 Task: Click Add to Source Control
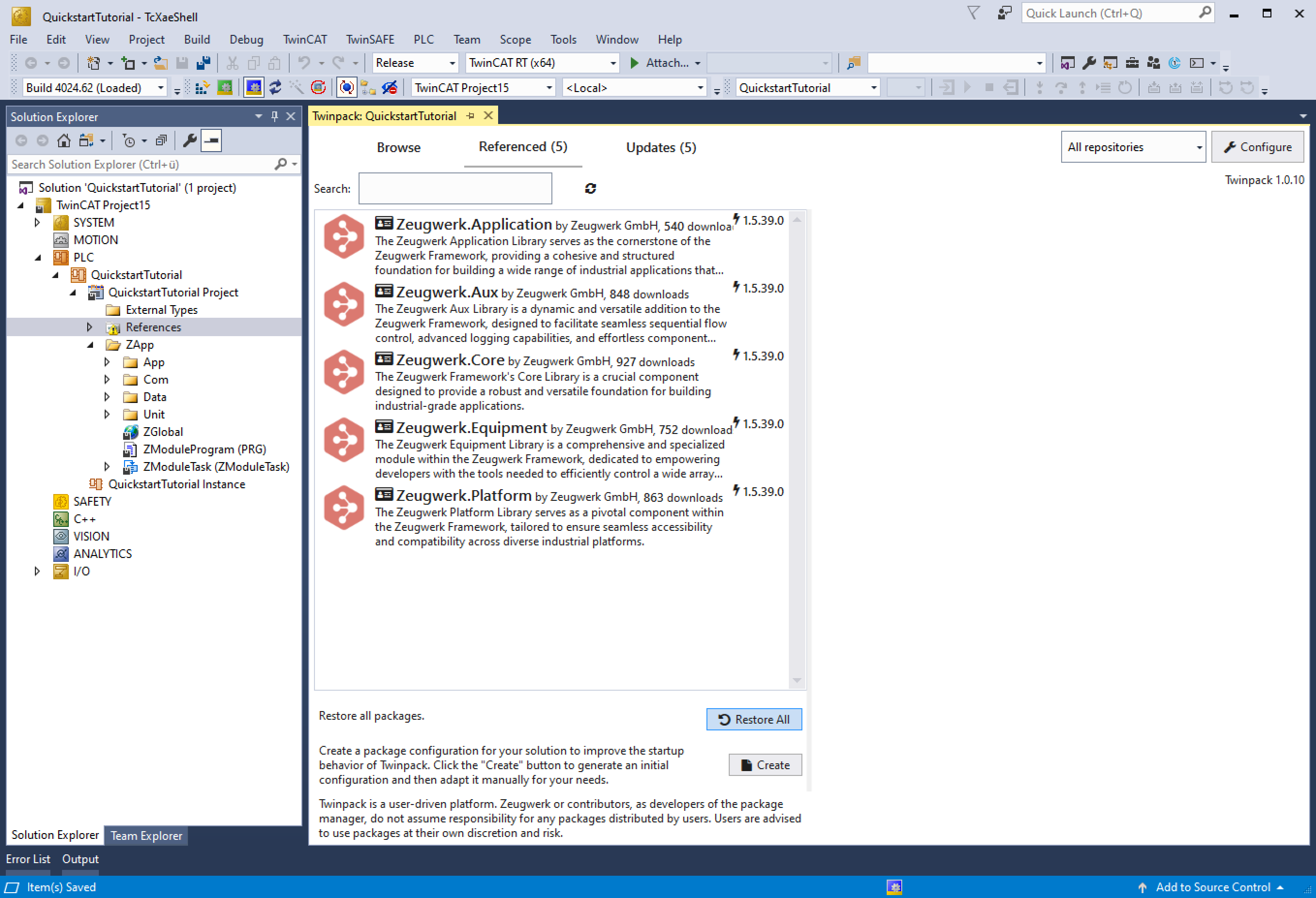coord(1212,887)
